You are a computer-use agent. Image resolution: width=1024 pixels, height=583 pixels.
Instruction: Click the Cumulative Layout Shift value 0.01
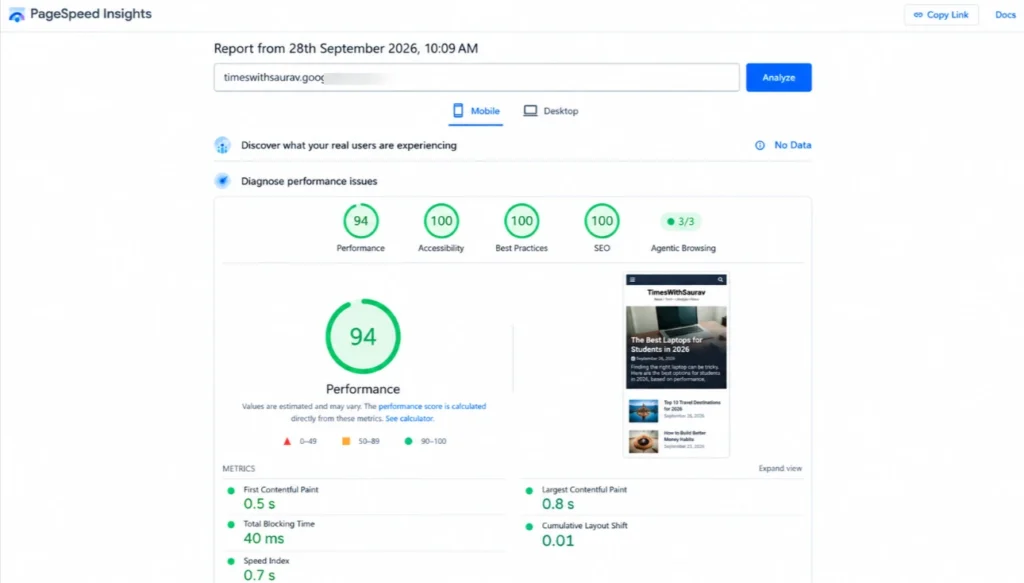[x=558, y=541]
